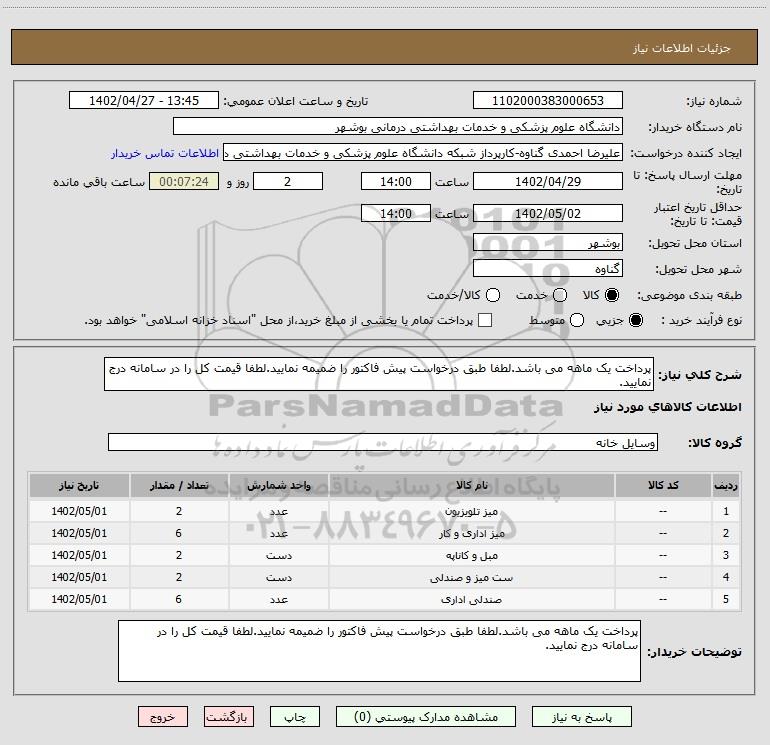Click the شماره نیاز number field
The width and height of the screenshot is (770, 745).
pyautogui.click(x=547, y=101)
